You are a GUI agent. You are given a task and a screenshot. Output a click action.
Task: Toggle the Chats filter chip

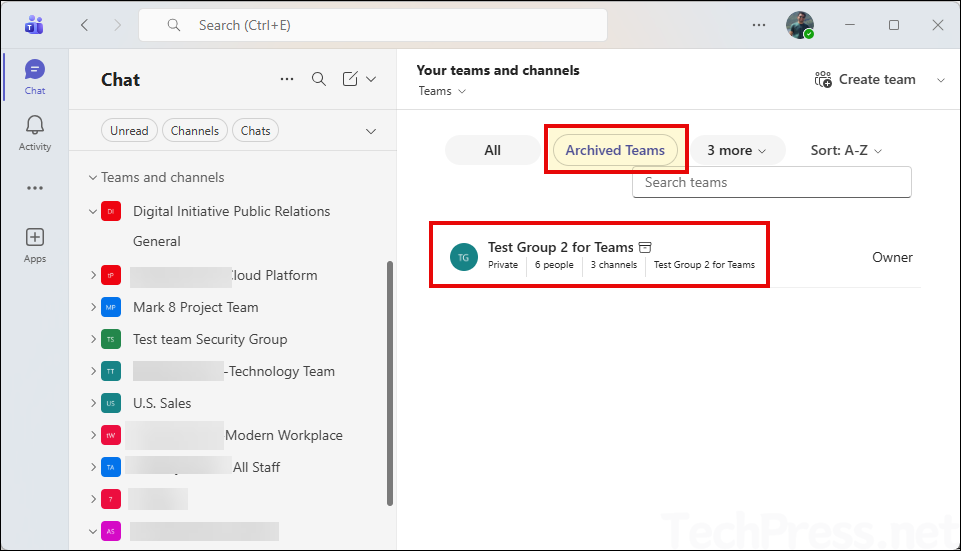[x=256, y=131]
